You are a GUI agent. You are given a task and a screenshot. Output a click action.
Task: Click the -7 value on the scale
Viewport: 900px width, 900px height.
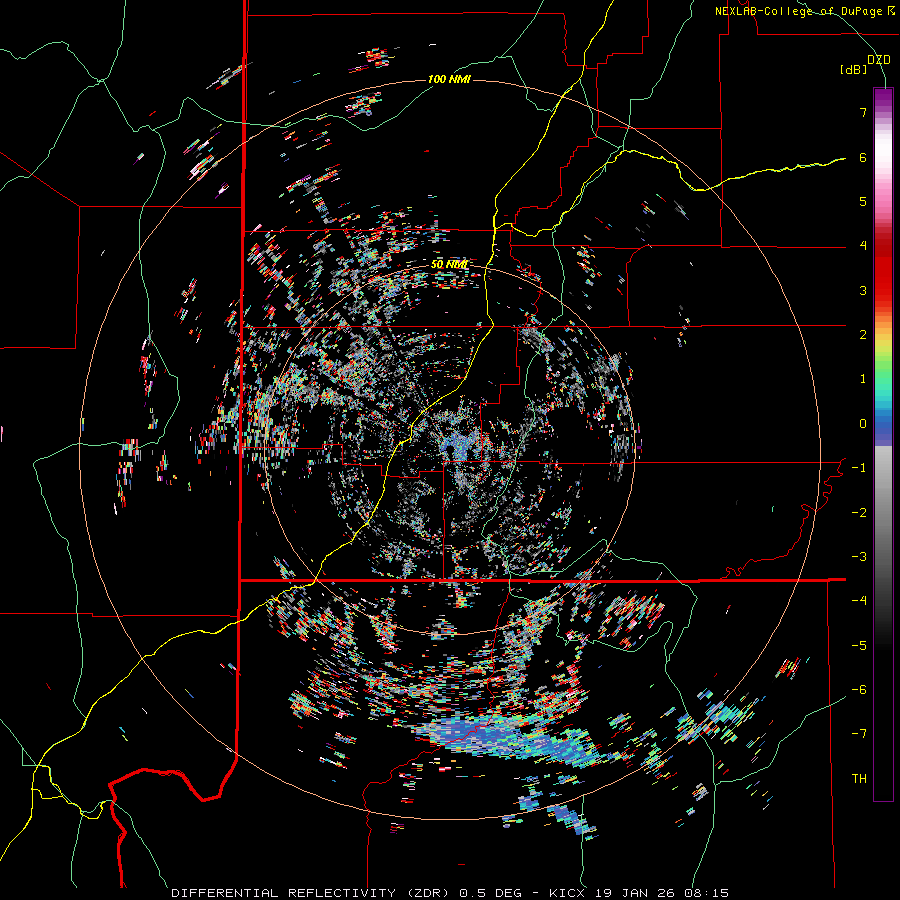pyautogui.click(x=859, y=734)
